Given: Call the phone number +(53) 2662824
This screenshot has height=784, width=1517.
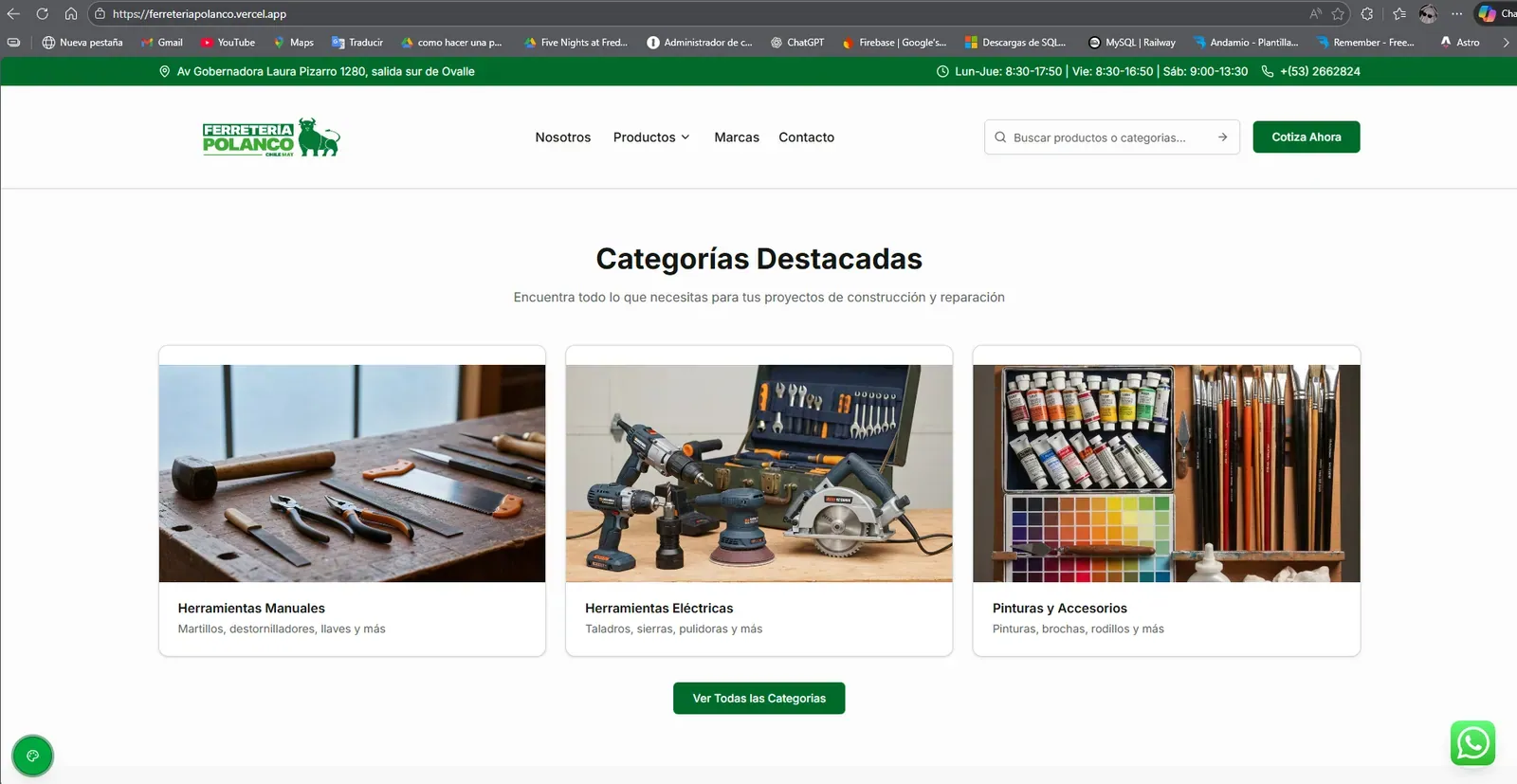Looking at the screenshot, I should pos(1319,71).
